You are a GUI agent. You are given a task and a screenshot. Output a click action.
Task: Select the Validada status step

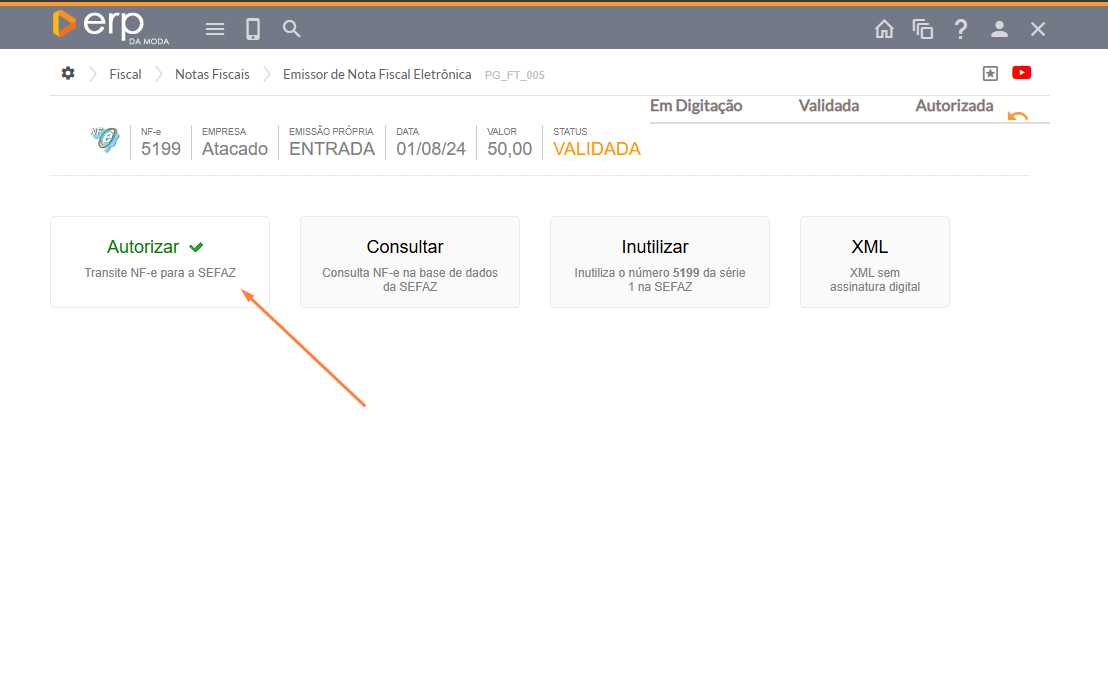click(x=828, y=106)
